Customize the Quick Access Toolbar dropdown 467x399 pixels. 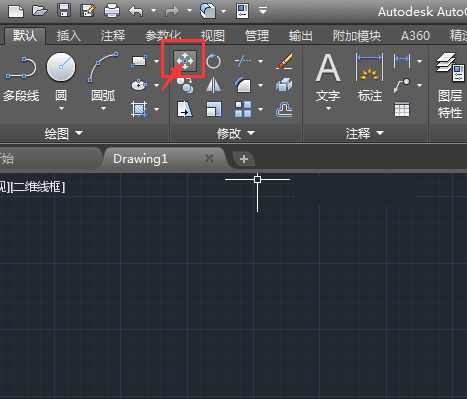pos(263,11)
